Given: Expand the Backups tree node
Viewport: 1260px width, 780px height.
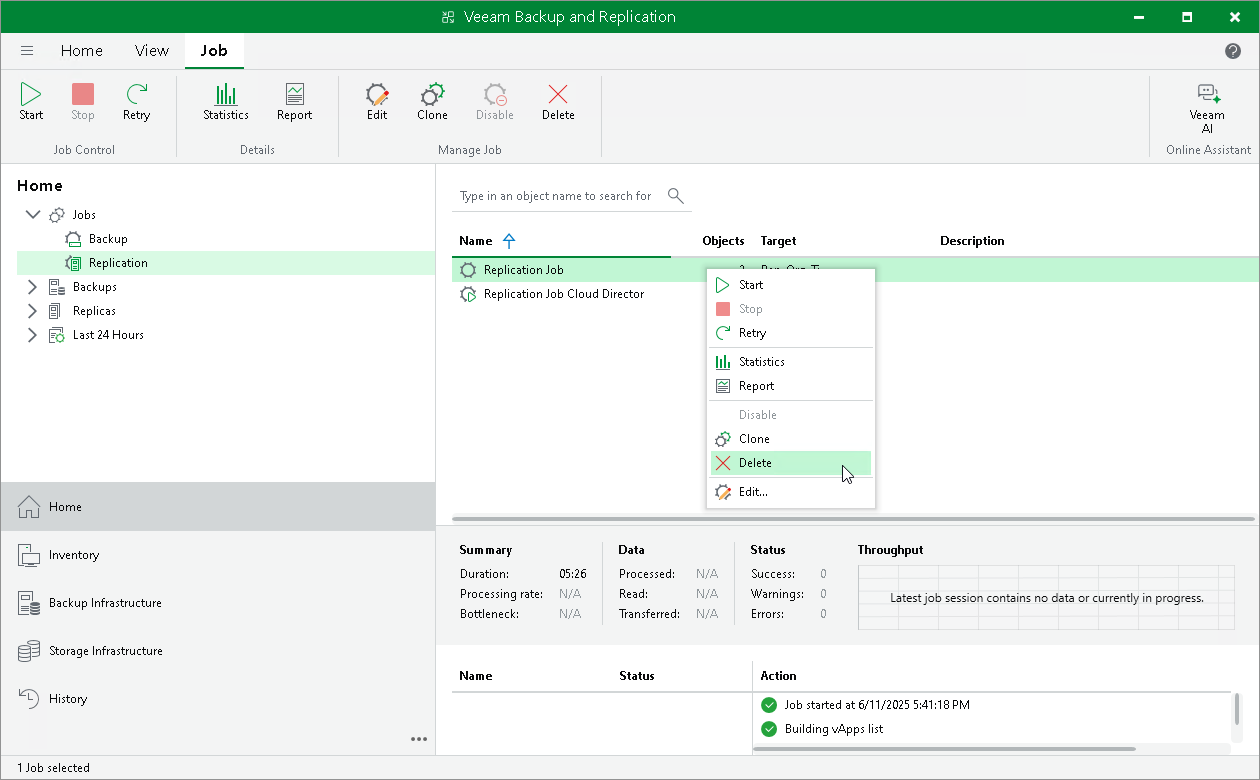Looking at the screenshot, I should point(31,286).
